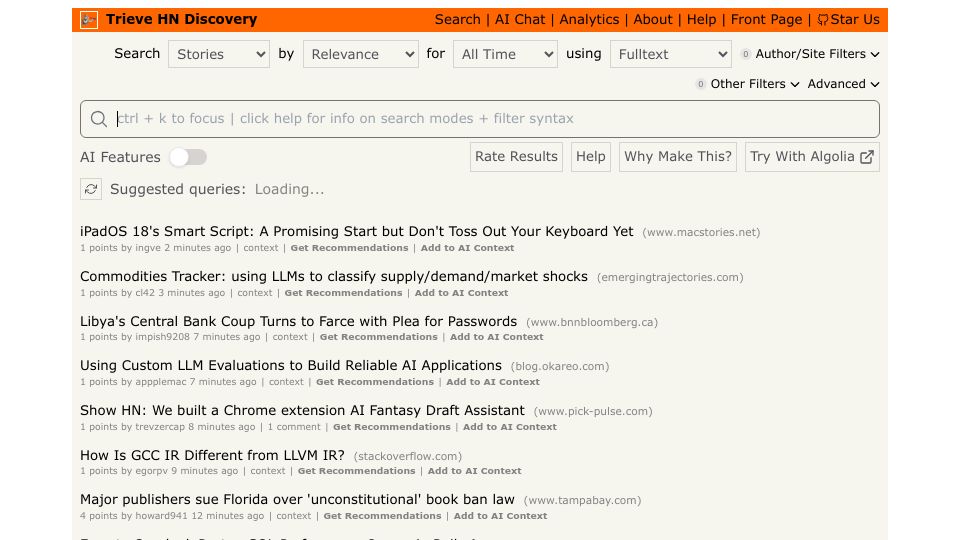Go to Front Page
960x540 pixels.
766,20
